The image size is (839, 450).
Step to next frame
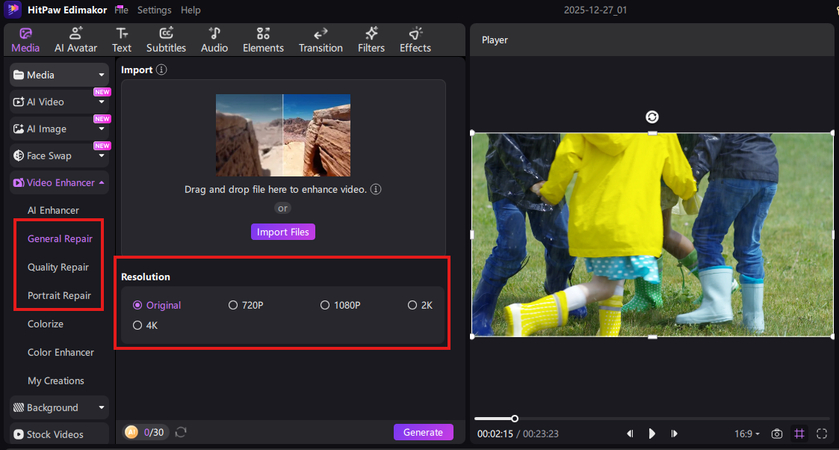click(674, 433)
